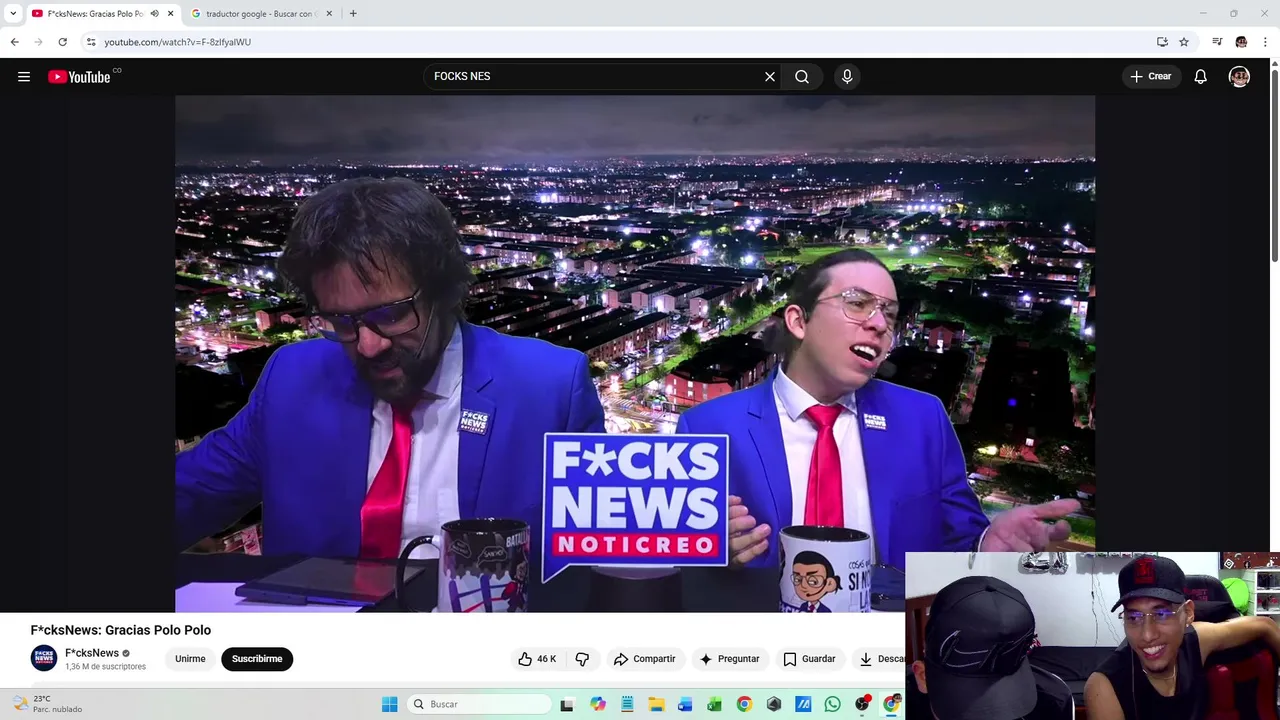This screenshot has width=1280, height=720.
Task: Open a new browser tab
Action: [x=353, y=14]
